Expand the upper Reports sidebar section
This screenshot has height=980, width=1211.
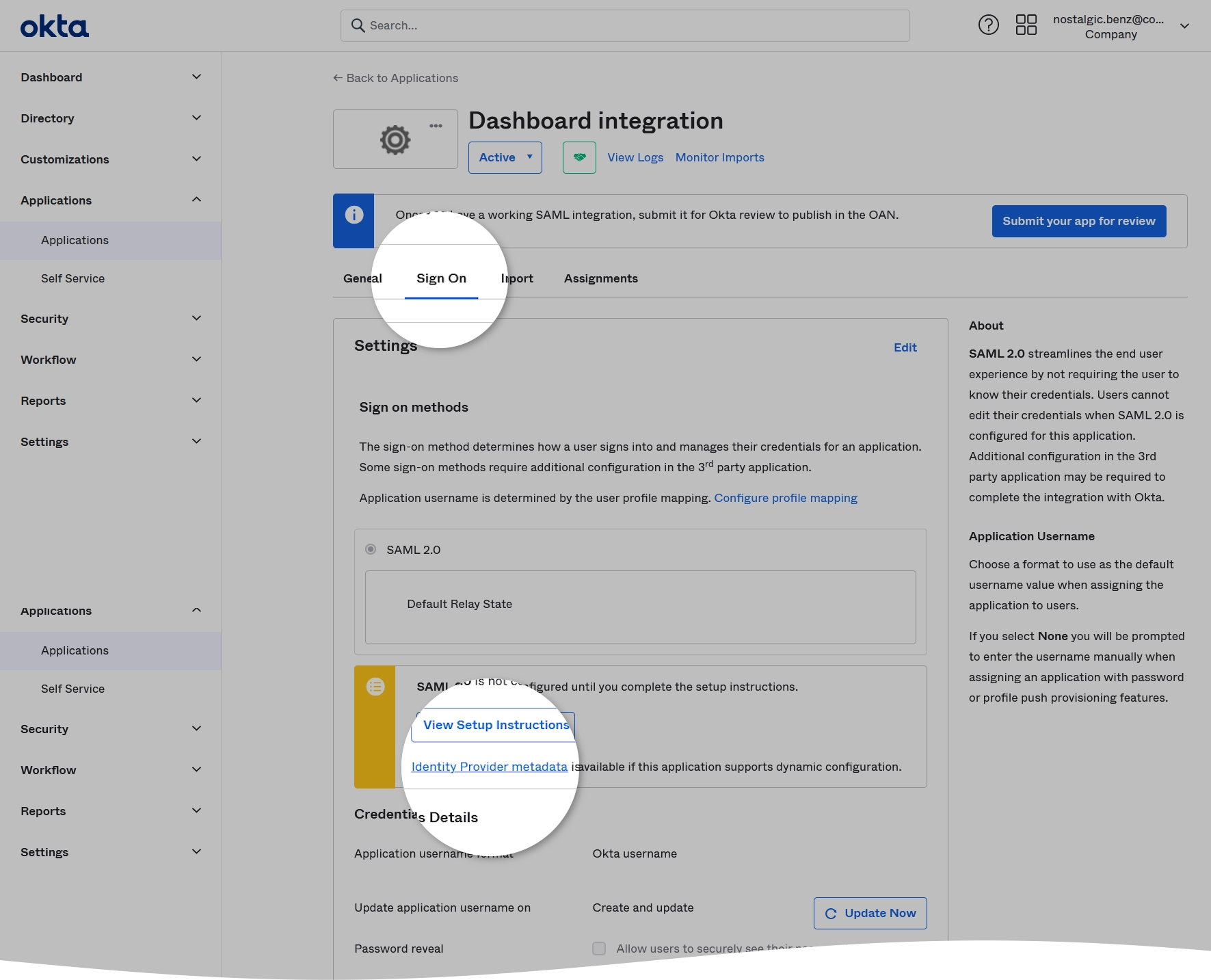(x=111, y=401)
